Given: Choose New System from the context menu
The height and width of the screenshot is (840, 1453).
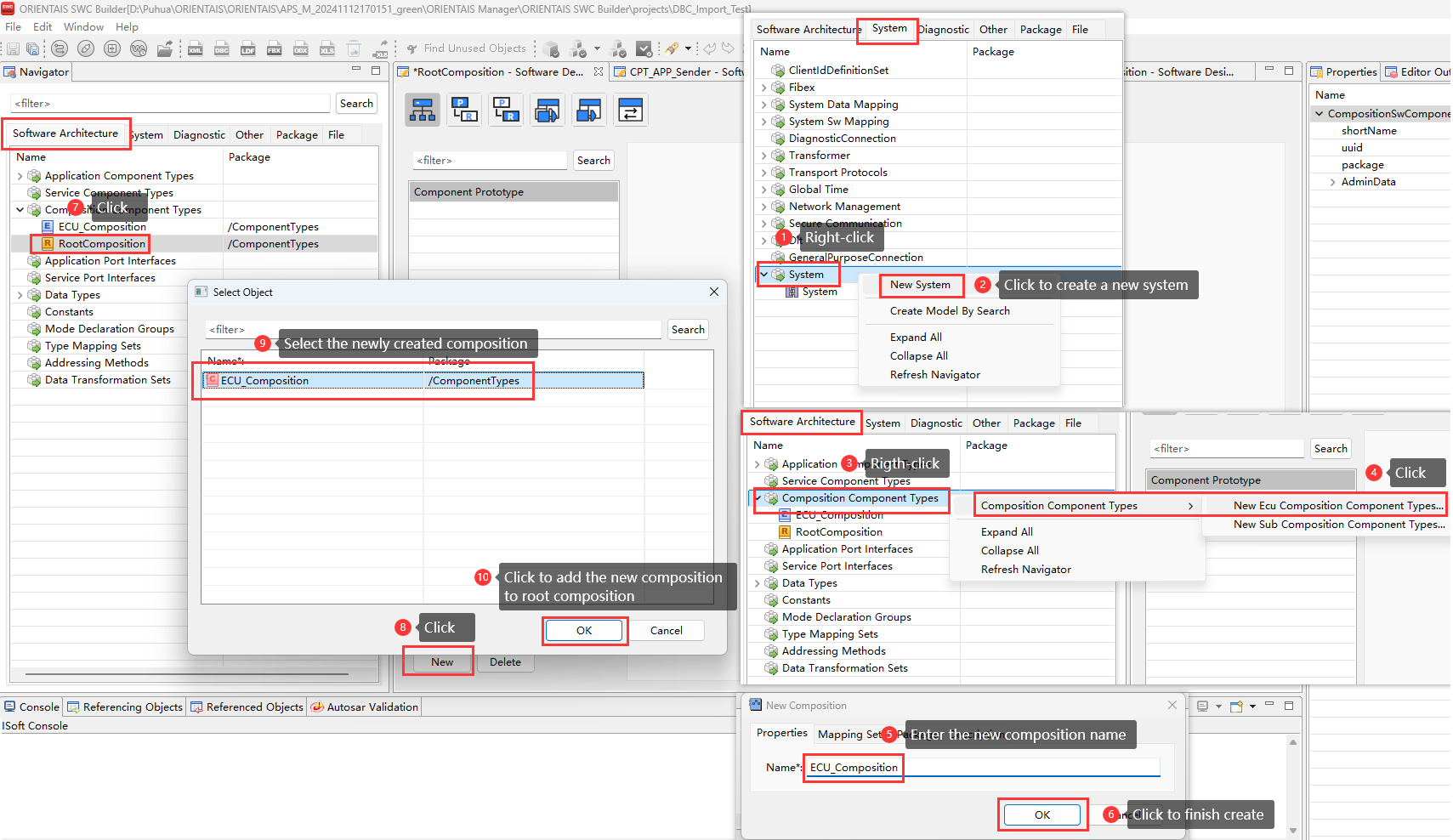Looking at the screenshot, I should click(x=920, y=285).
